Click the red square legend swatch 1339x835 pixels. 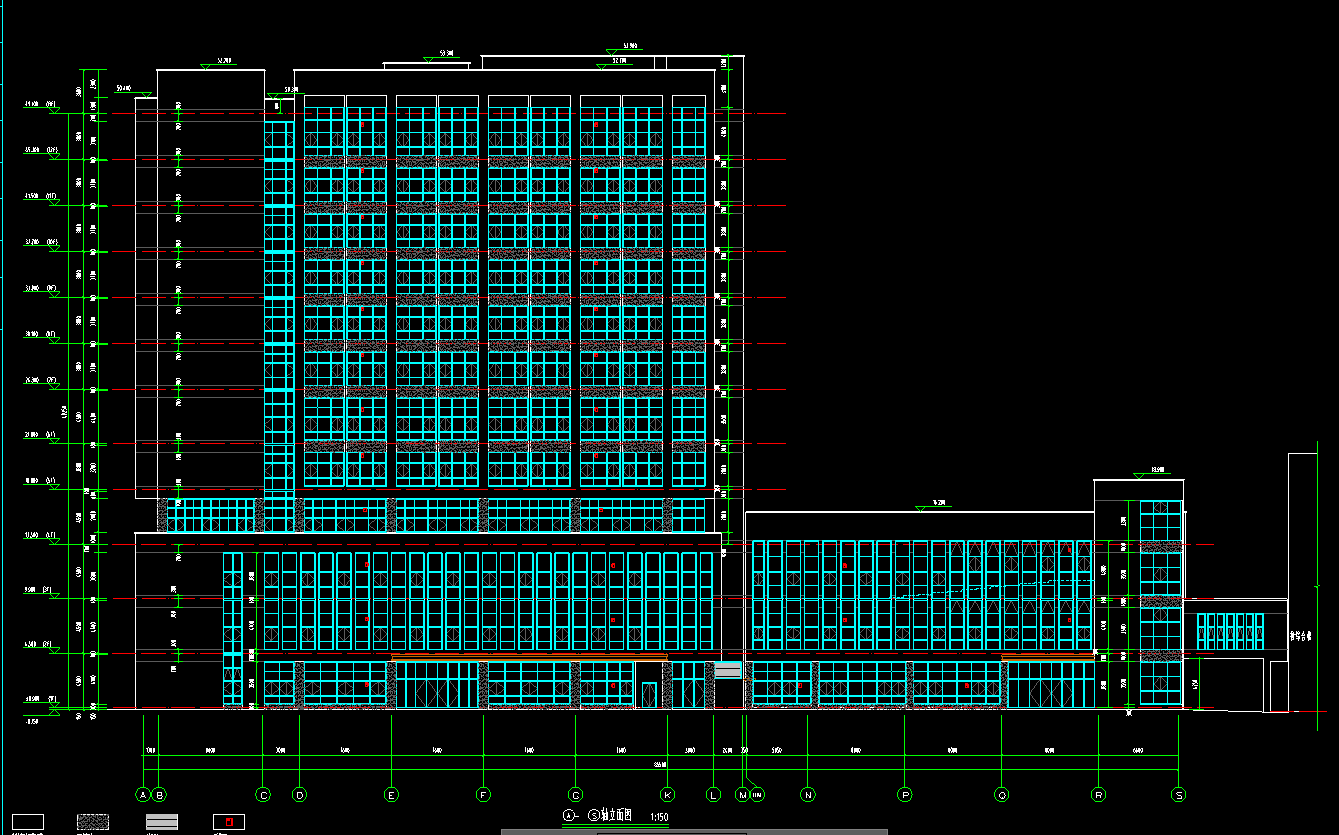tap(228, 822)
